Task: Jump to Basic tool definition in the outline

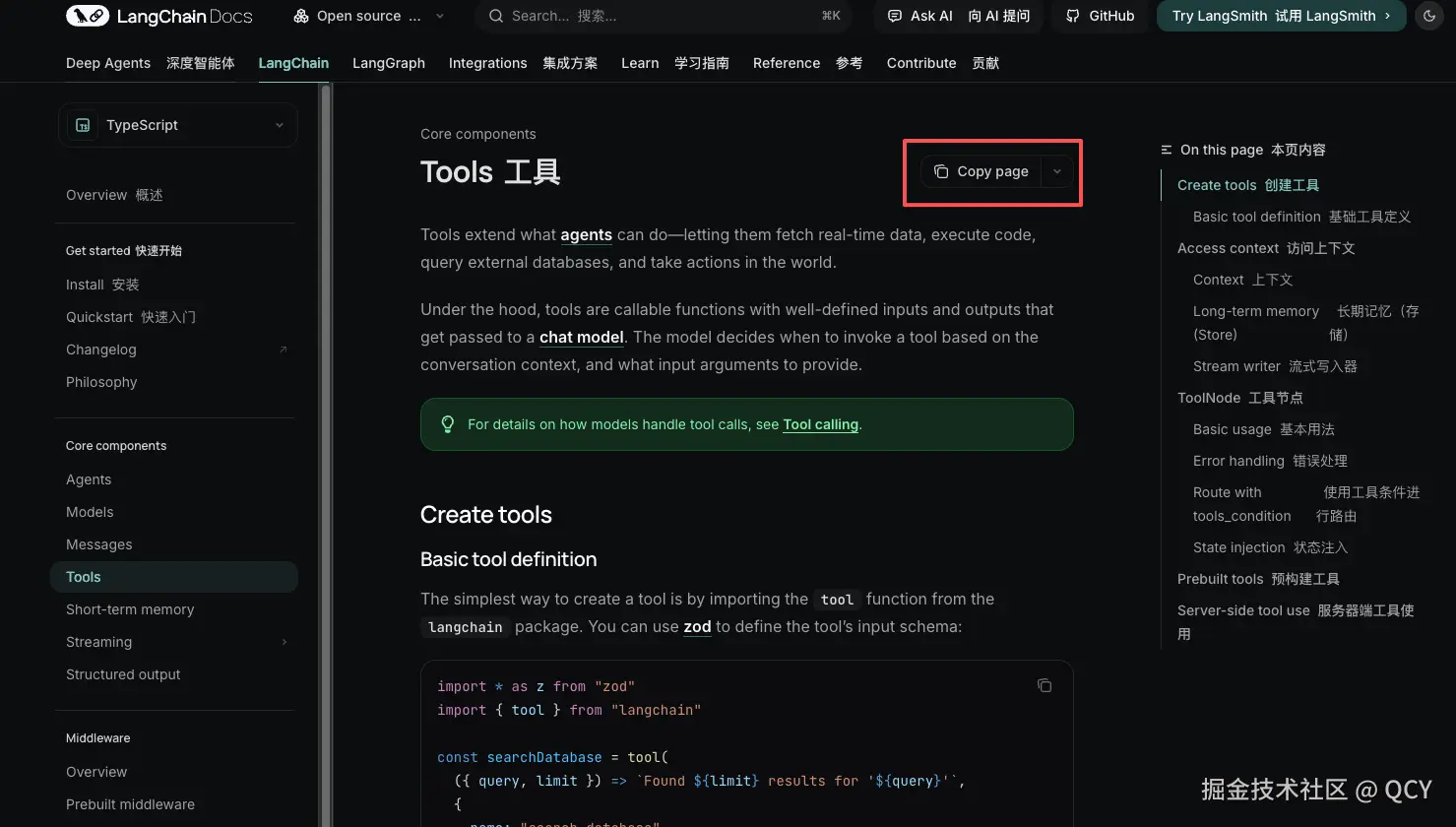Action: coord(1301,217)
